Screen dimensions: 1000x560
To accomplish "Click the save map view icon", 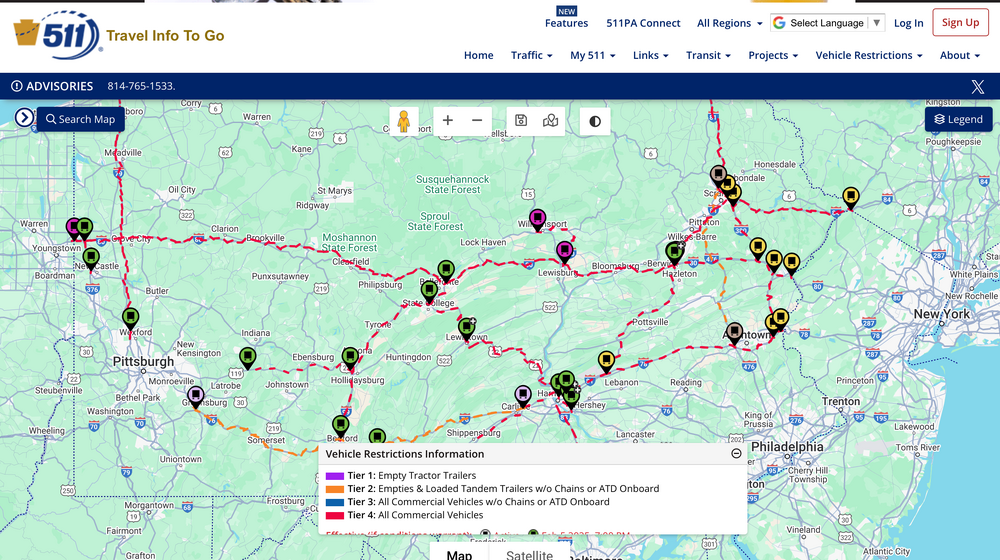I will [x=521, y=121].
